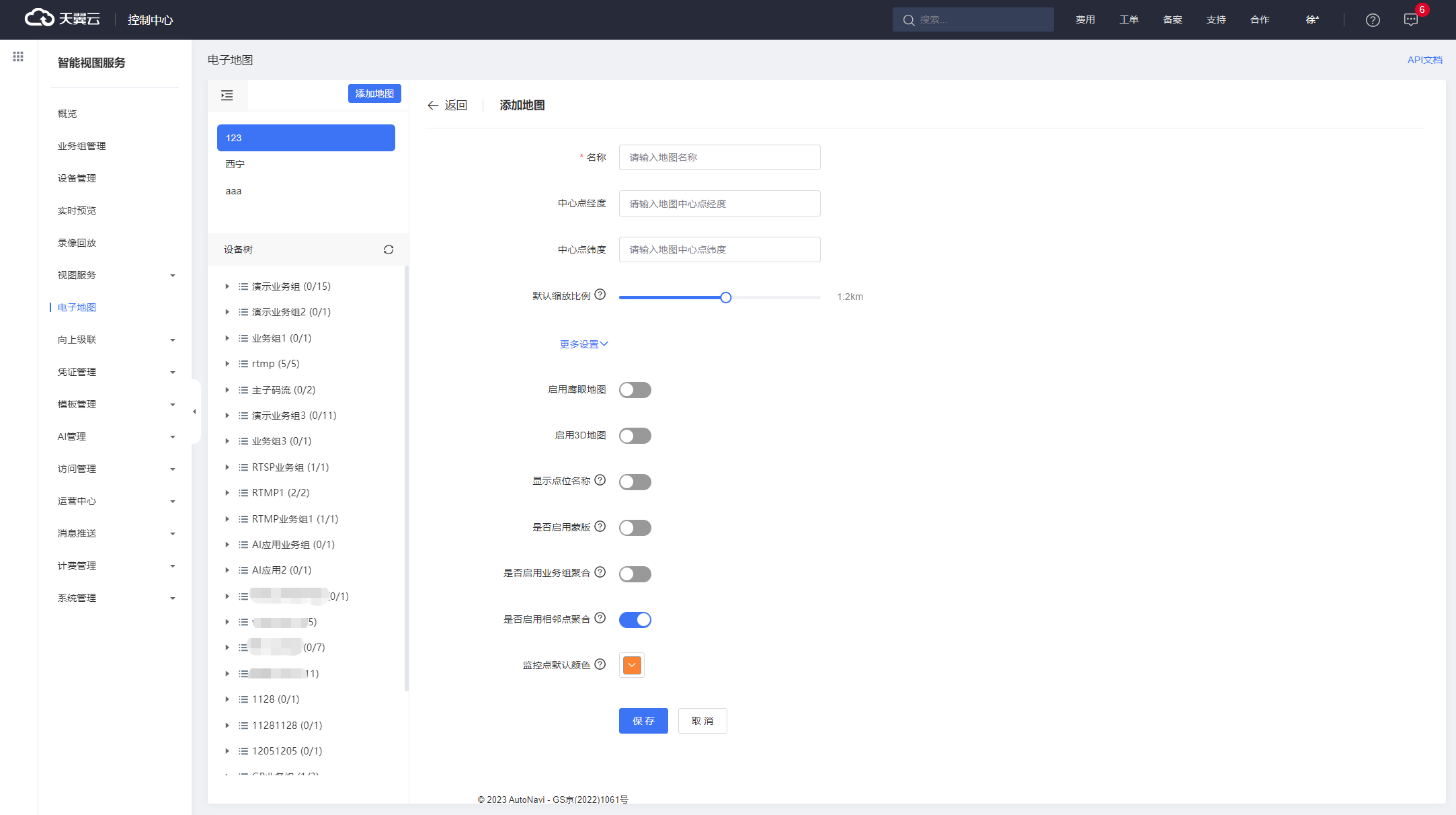Open 费用 in the top navigation
Screen dimensions: 1456x815
pos(1085,20)
